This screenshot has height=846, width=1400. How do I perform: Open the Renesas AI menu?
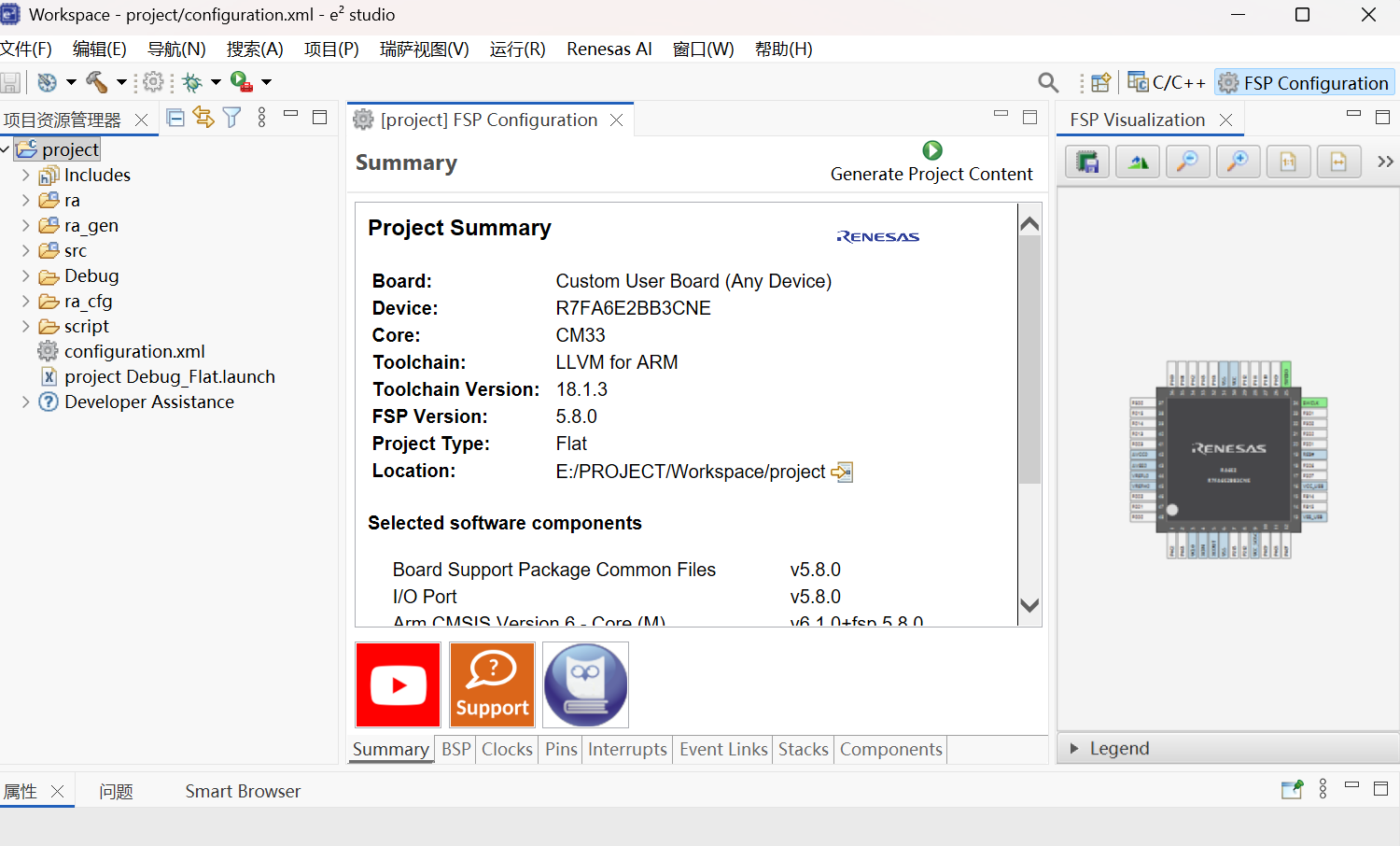609,49
